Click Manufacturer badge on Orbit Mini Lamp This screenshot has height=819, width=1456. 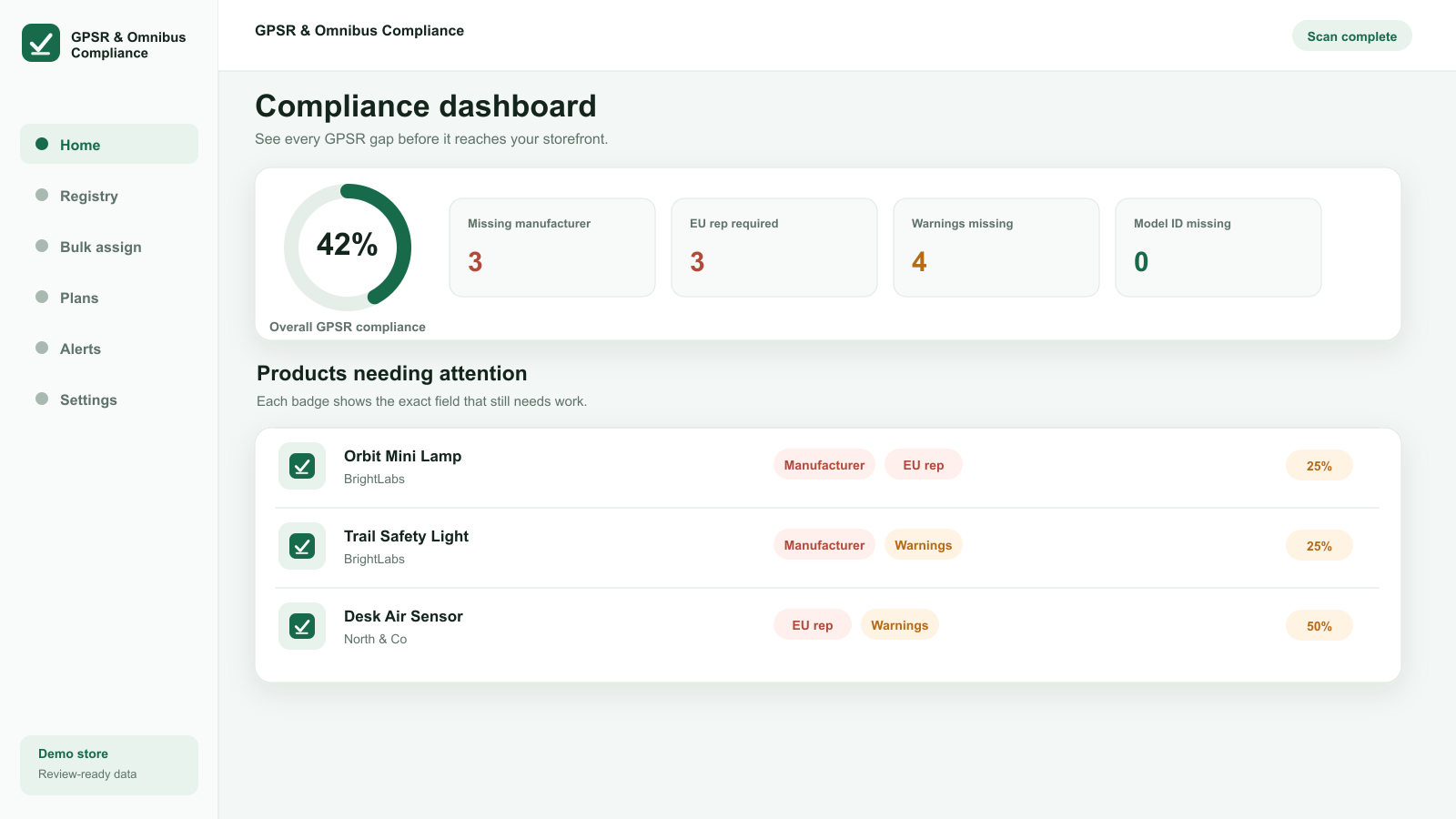pyautogui.click(x=824, y=464)
